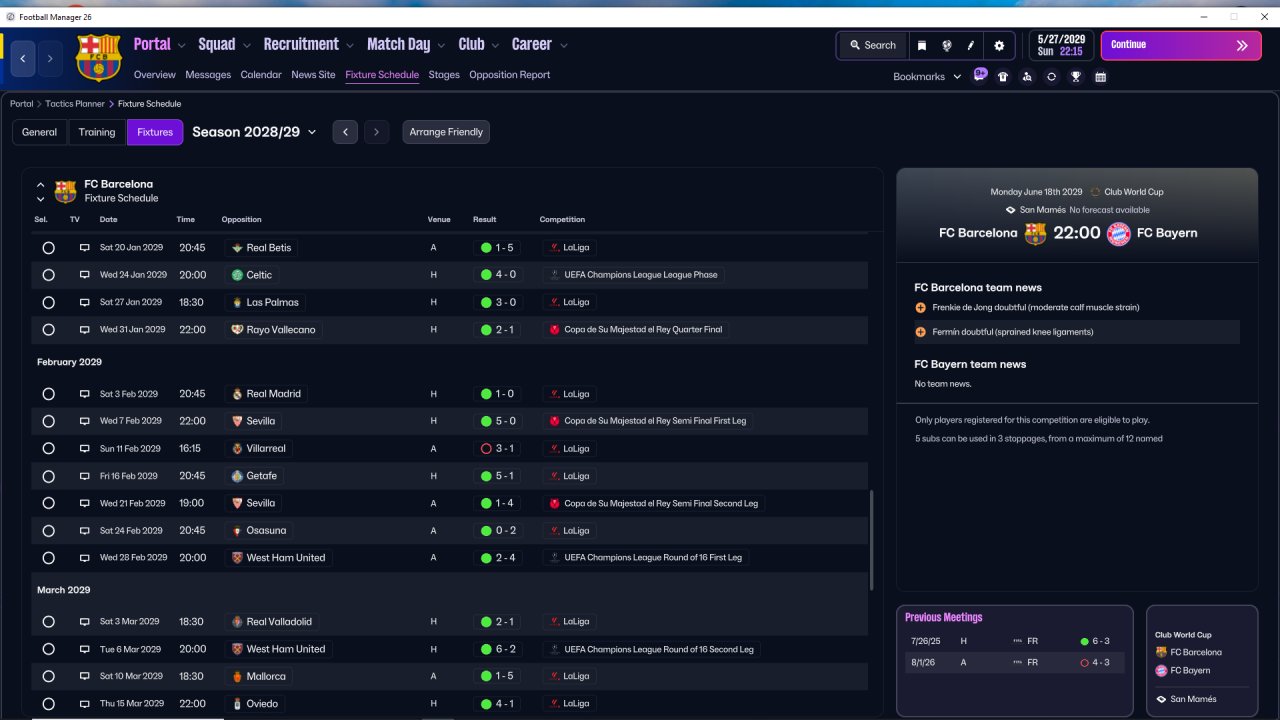The width and height of the screenshot is (1280, 720).
Task: Select the Real Betis fixture radio button
Action: pyautogui.click(x=48, y=248)
